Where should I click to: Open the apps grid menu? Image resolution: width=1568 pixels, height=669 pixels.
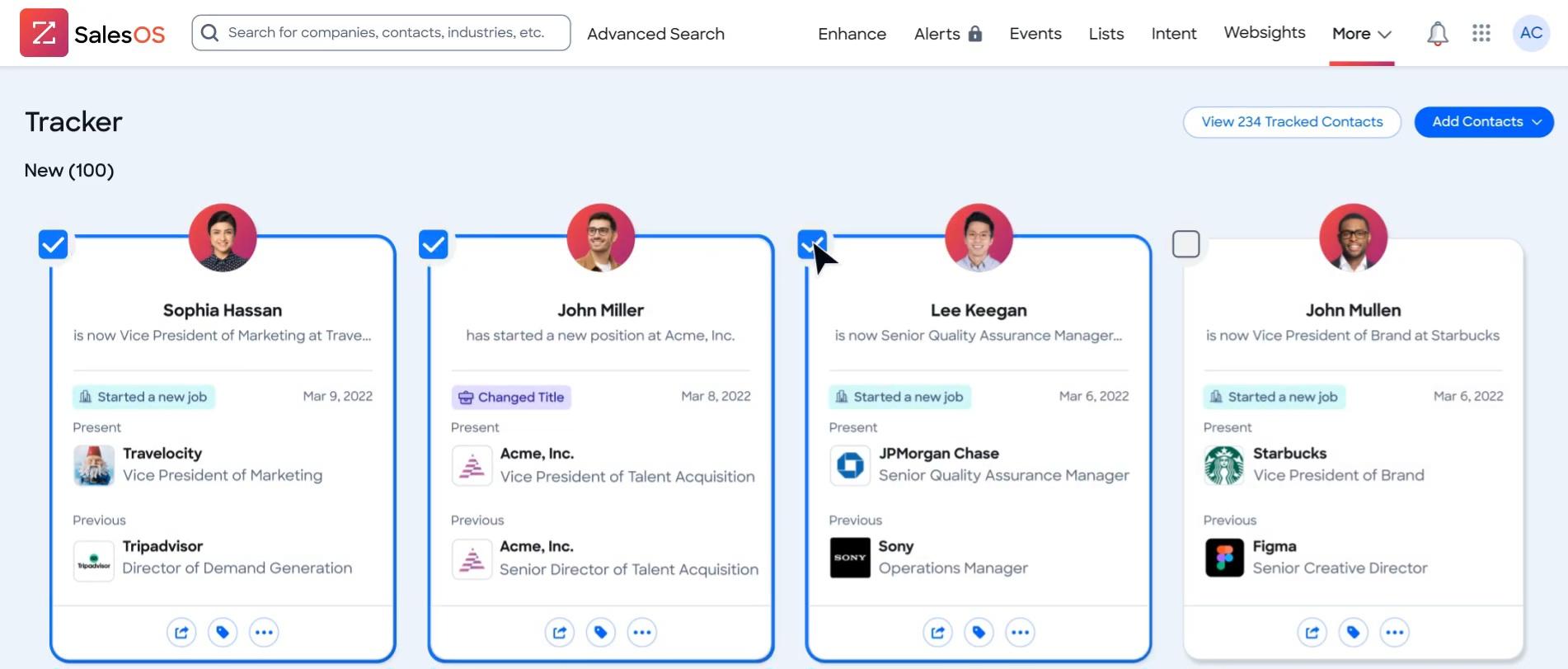[1481, 33]
